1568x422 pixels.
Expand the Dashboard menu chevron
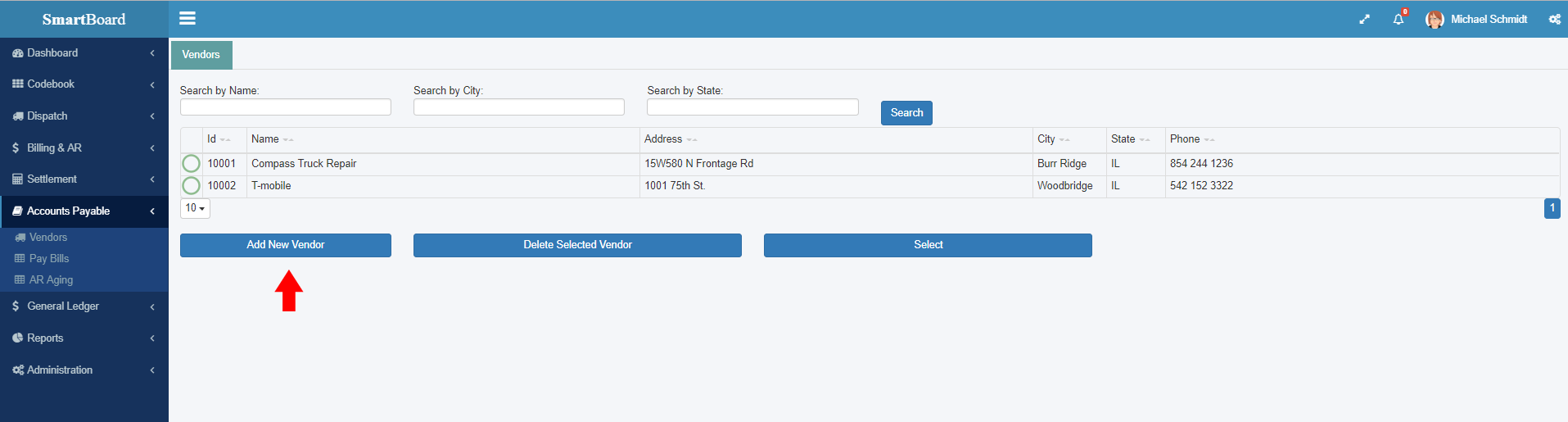(x=152, y=53)
